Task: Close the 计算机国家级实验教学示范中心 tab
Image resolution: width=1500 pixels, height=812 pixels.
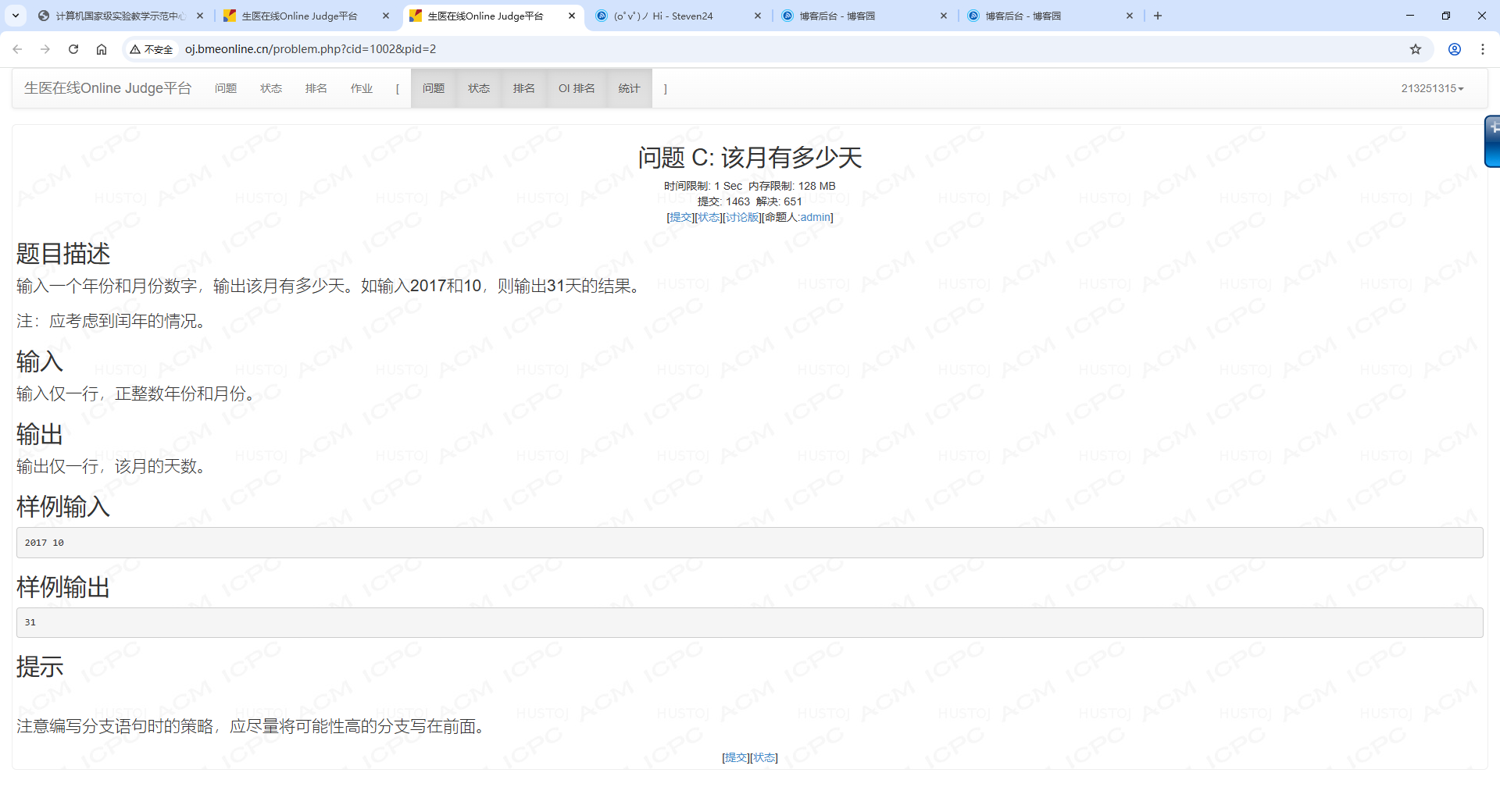Action: coord(200,16)
